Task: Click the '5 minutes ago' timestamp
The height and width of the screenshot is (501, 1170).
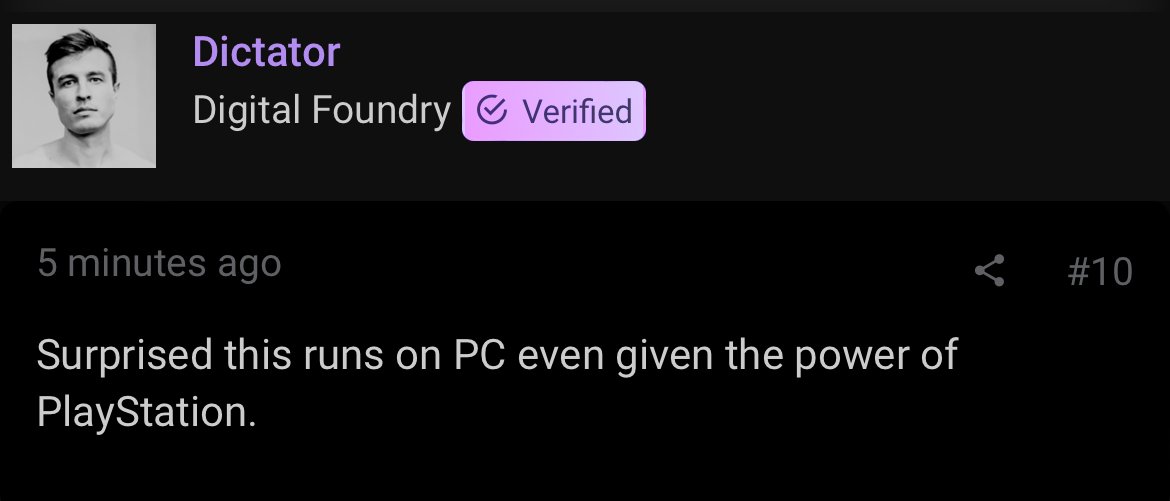Action: coord(159,263)
